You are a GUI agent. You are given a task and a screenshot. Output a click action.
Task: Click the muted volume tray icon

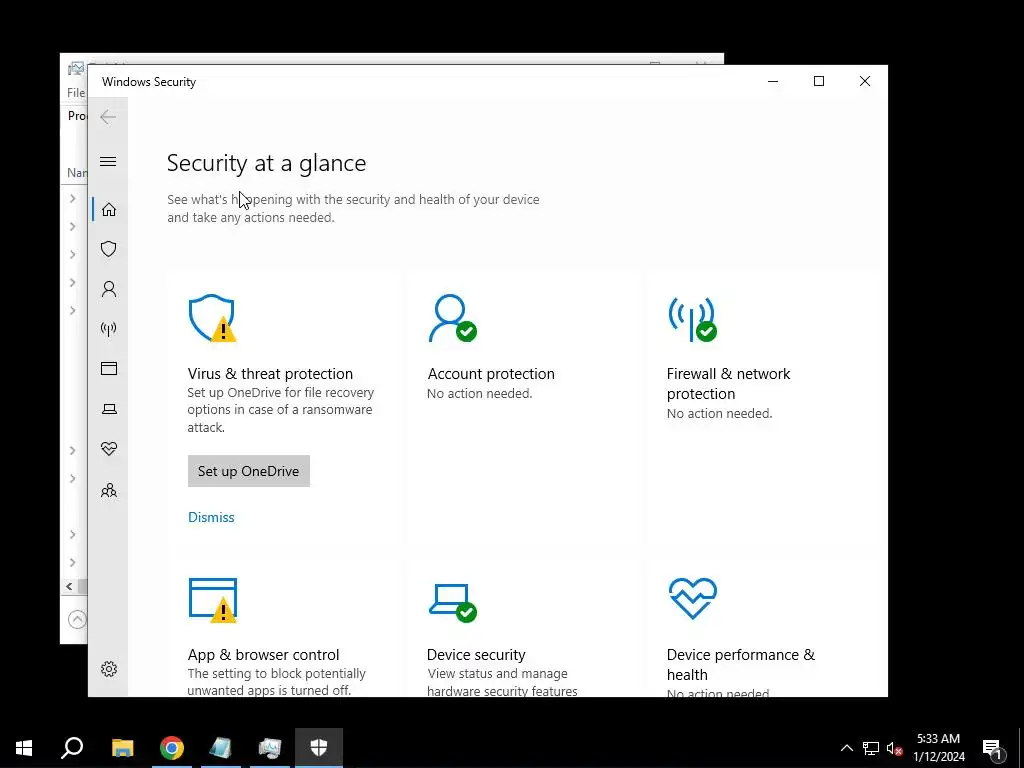[x=894, y=748]
